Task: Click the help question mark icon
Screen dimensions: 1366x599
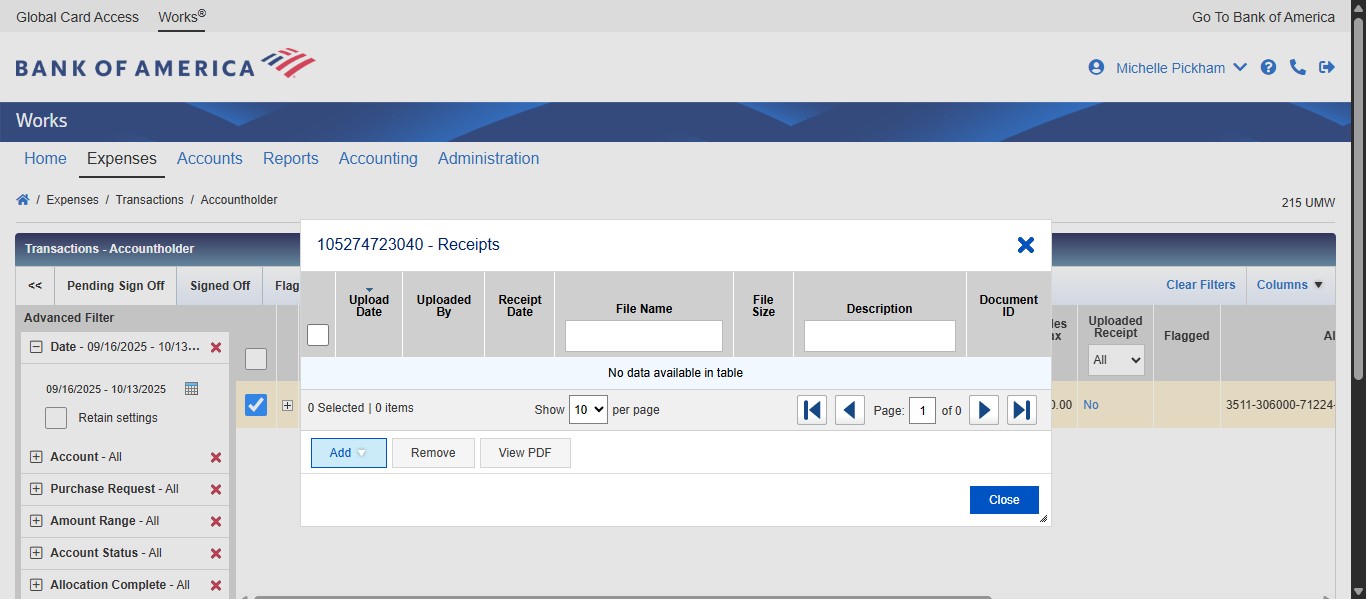Action: point(1268,67)
